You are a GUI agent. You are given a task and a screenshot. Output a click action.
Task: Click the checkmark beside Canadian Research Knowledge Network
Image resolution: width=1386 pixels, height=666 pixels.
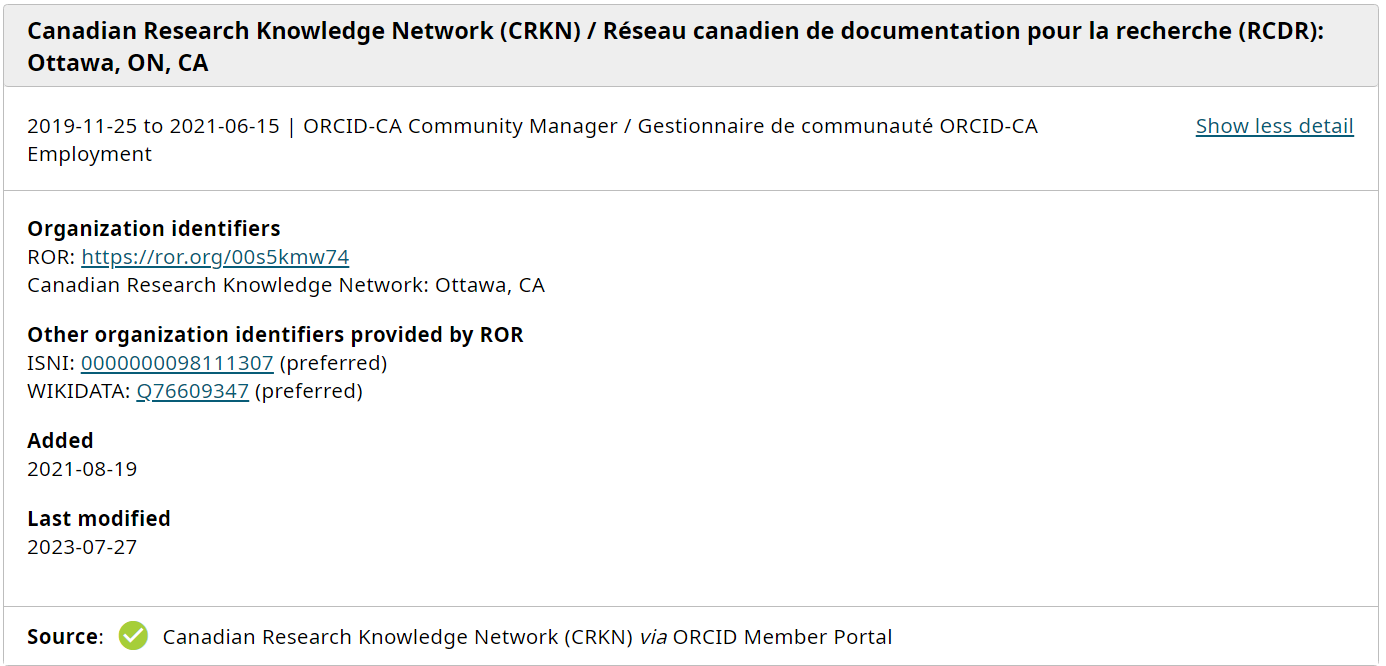(x=133, y=636)
